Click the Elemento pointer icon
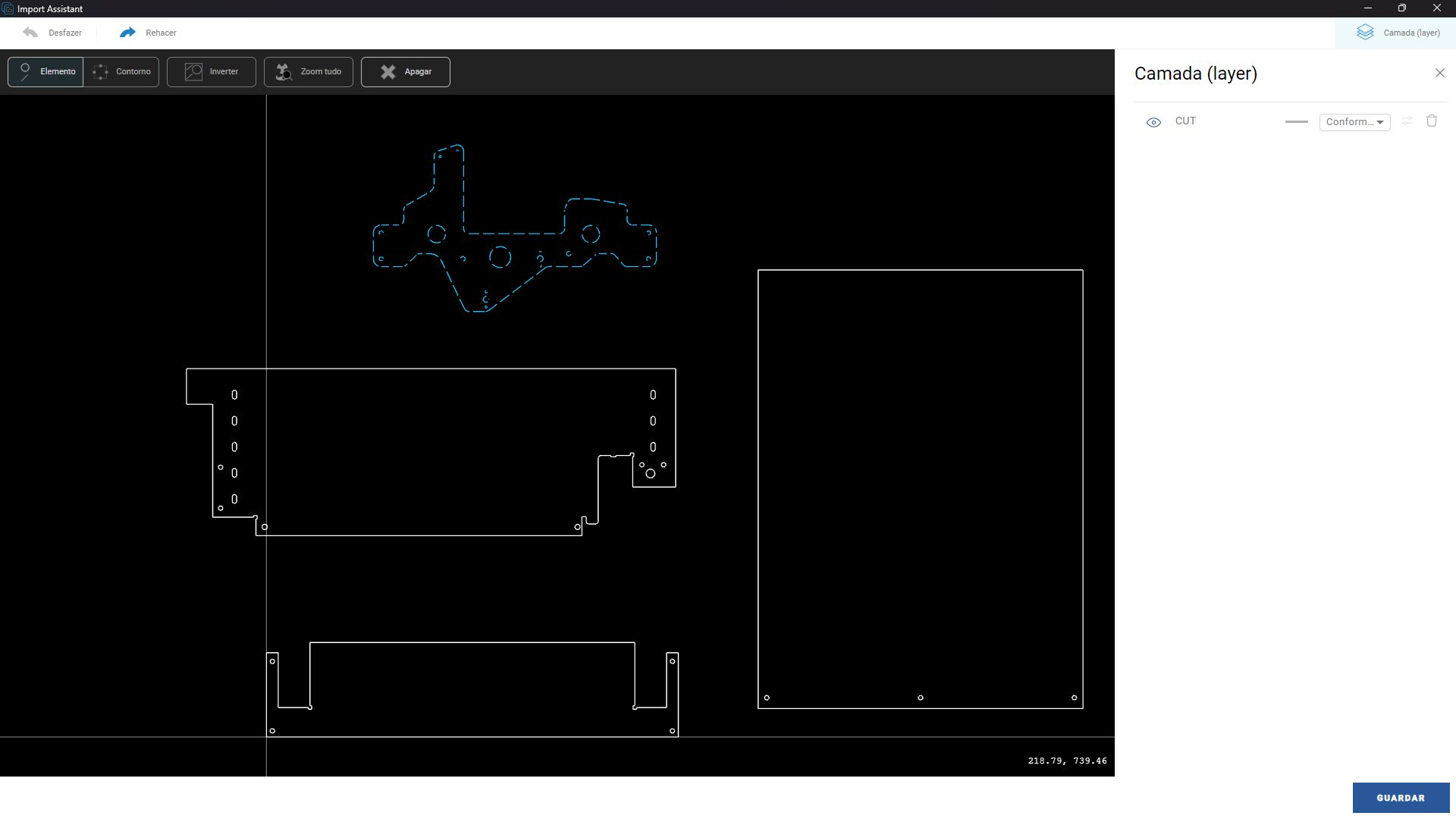 pos(25,72)
